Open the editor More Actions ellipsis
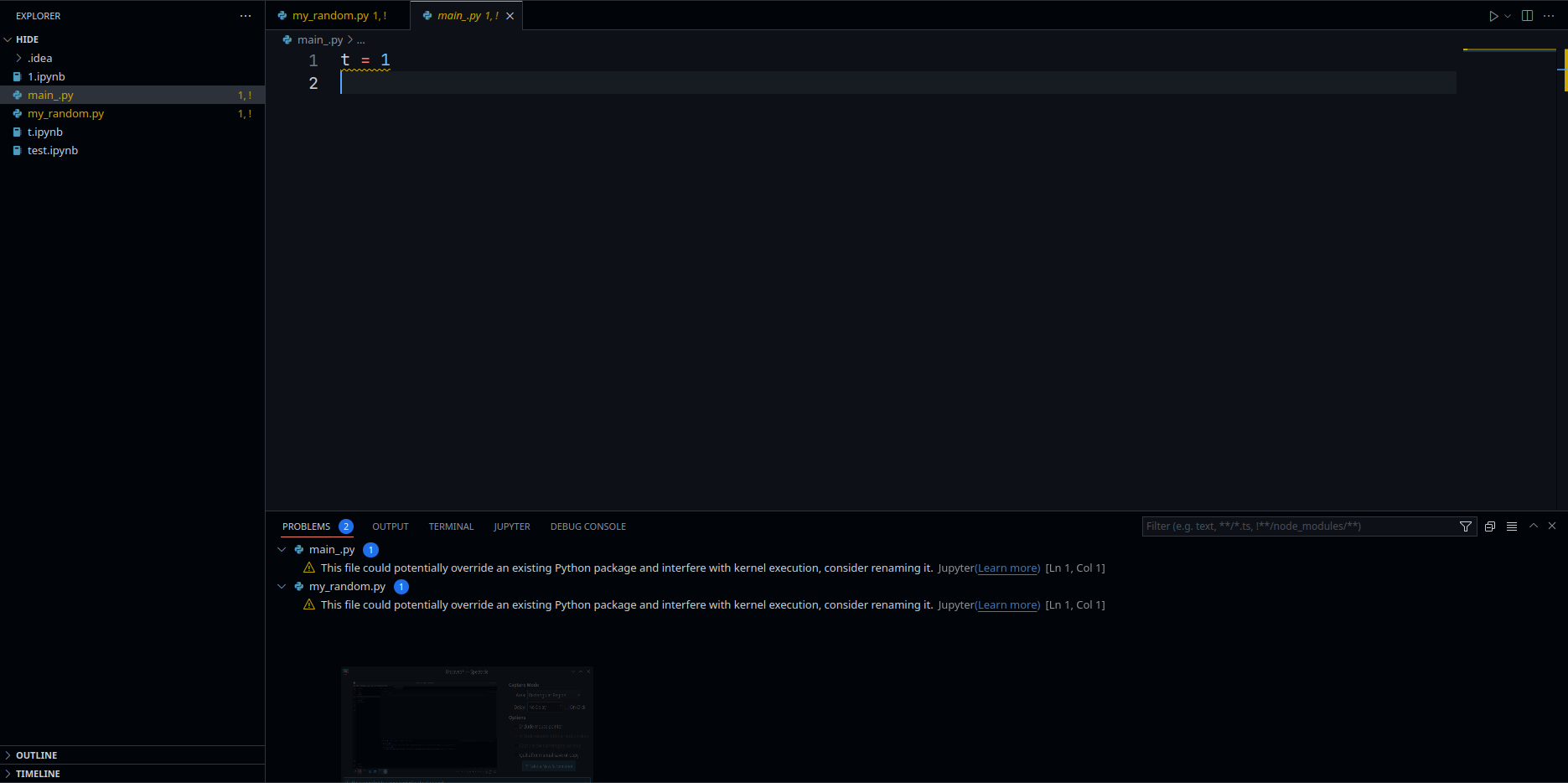Viewport: 1568px width, 783px height. pos(1549,15)
